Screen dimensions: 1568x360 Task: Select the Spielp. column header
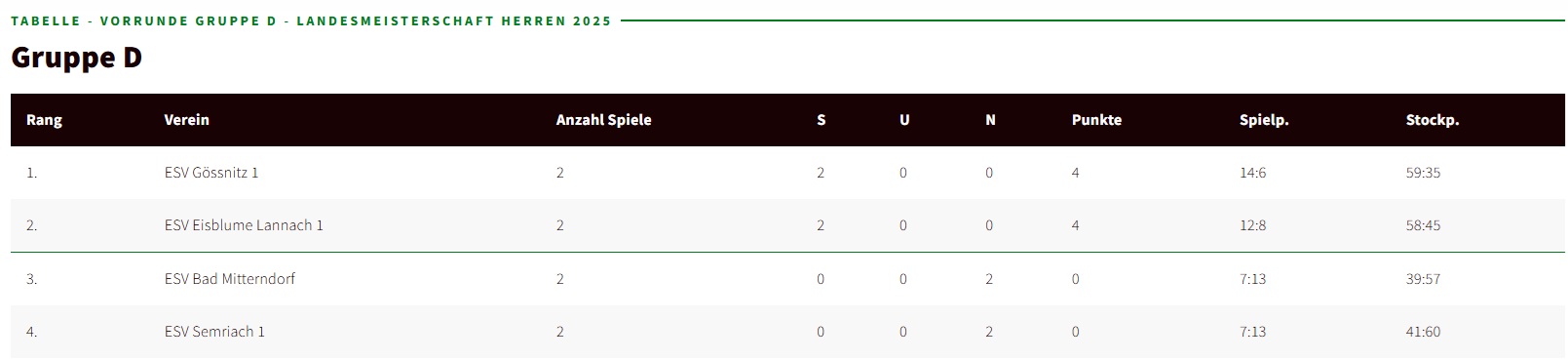point(1264,120)
